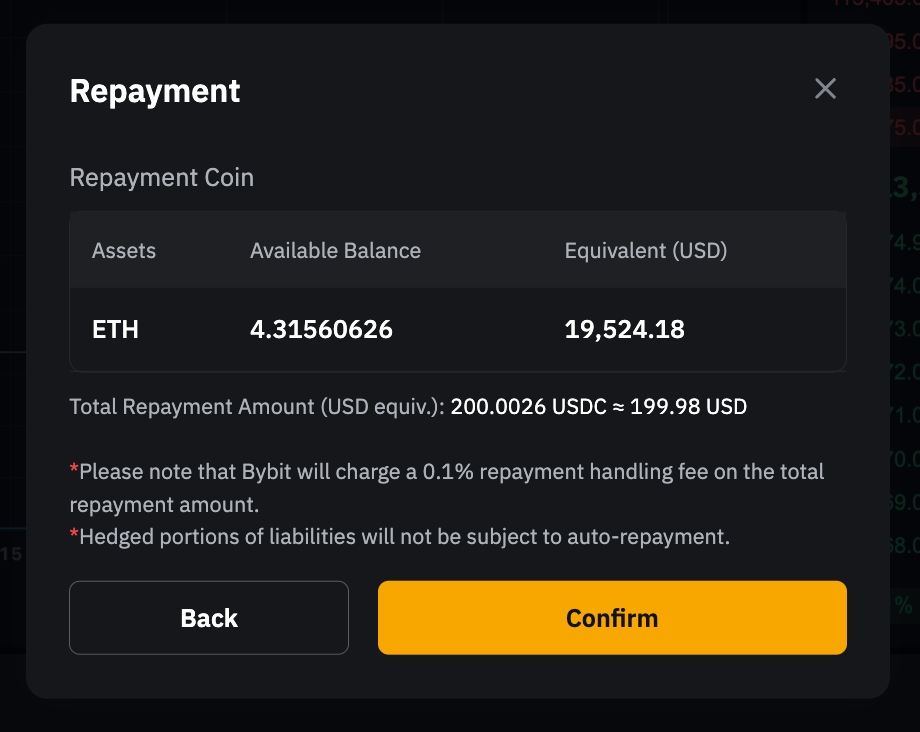Close the Repayment dialog with the X icon
The height and width of the screenshot is (732, 920).
825,89
